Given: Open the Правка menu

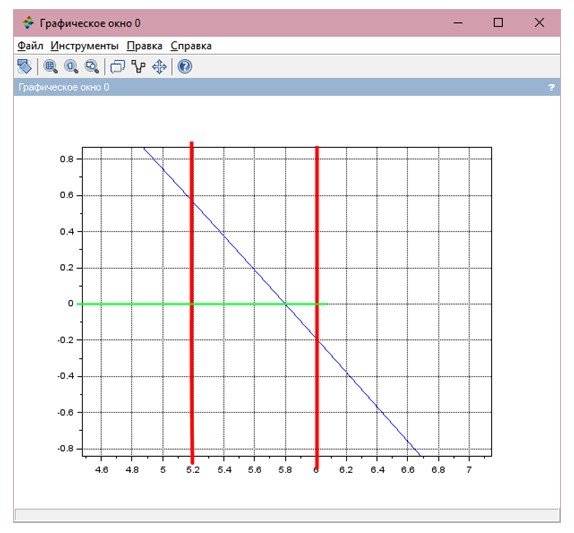Looking at the screenshot, I should [145, 46].
